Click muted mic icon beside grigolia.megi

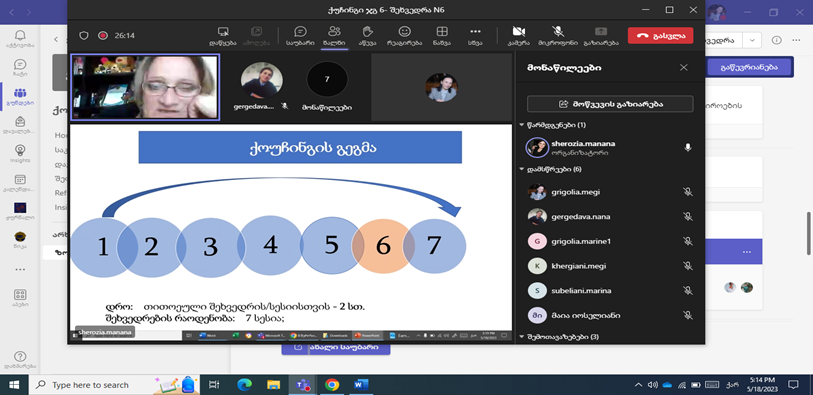(688, 192)
